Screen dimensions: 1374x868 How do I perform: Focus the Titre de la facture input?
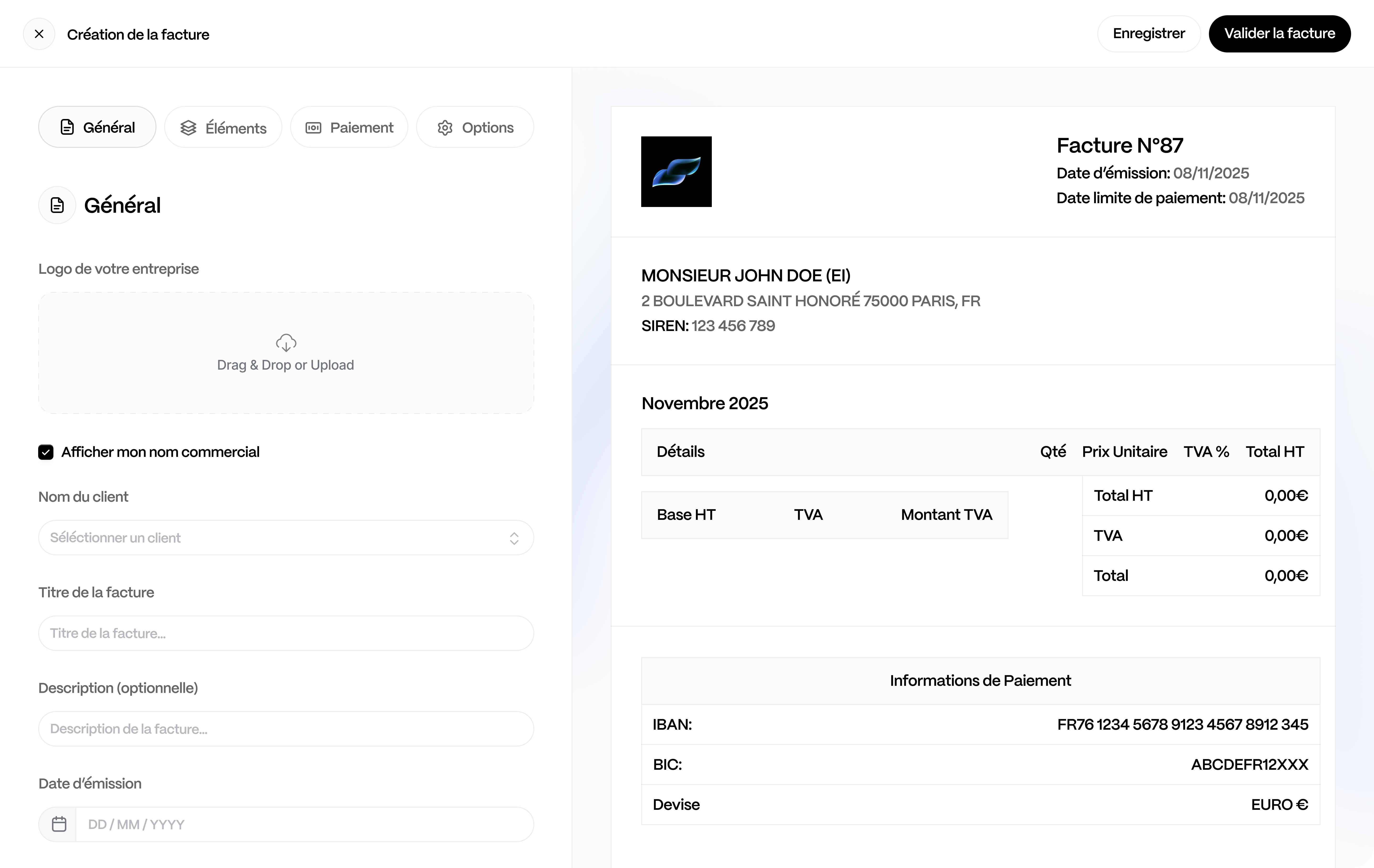(x=286, y=634)
